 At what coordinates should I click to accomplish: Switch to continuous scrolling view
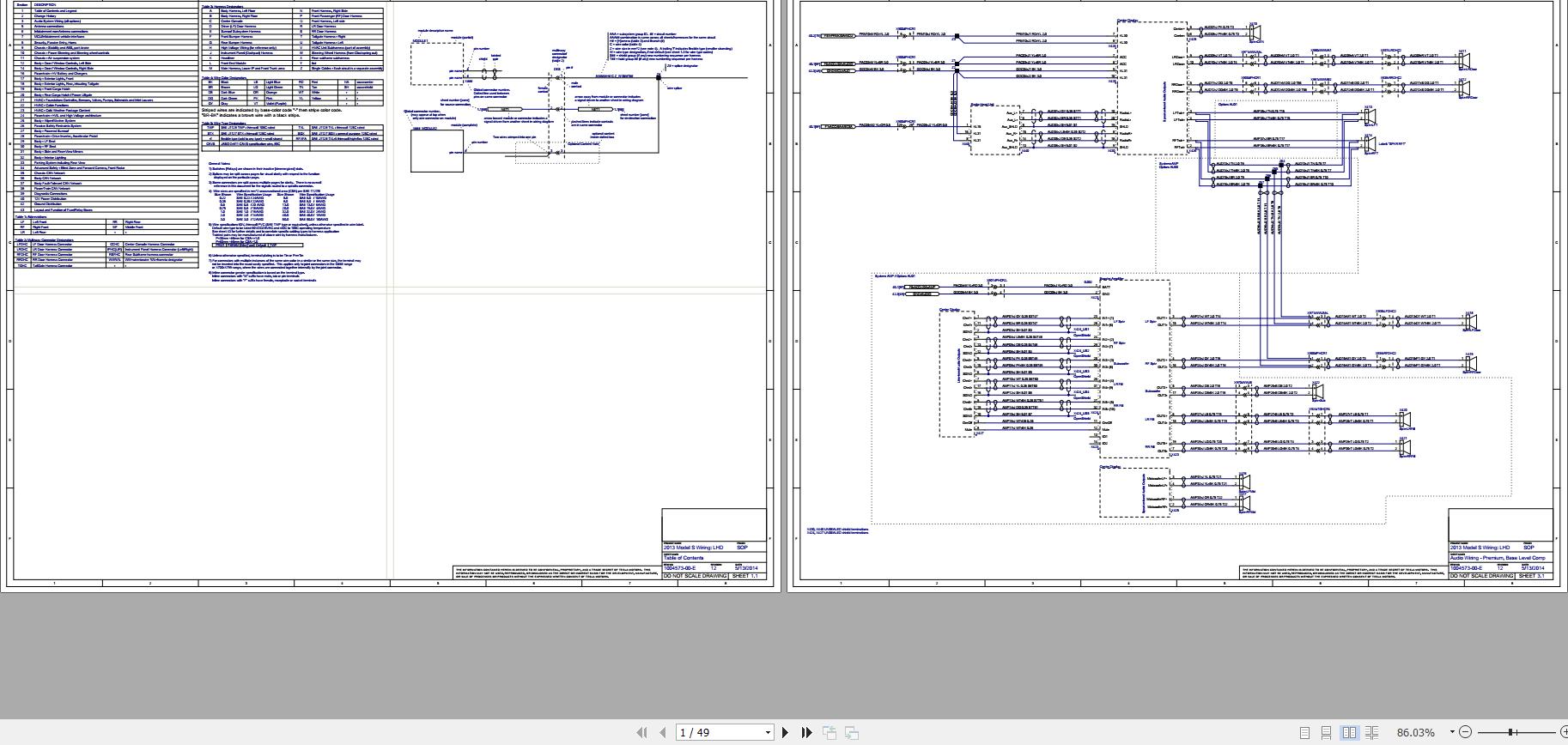(x=1327, y=732)
